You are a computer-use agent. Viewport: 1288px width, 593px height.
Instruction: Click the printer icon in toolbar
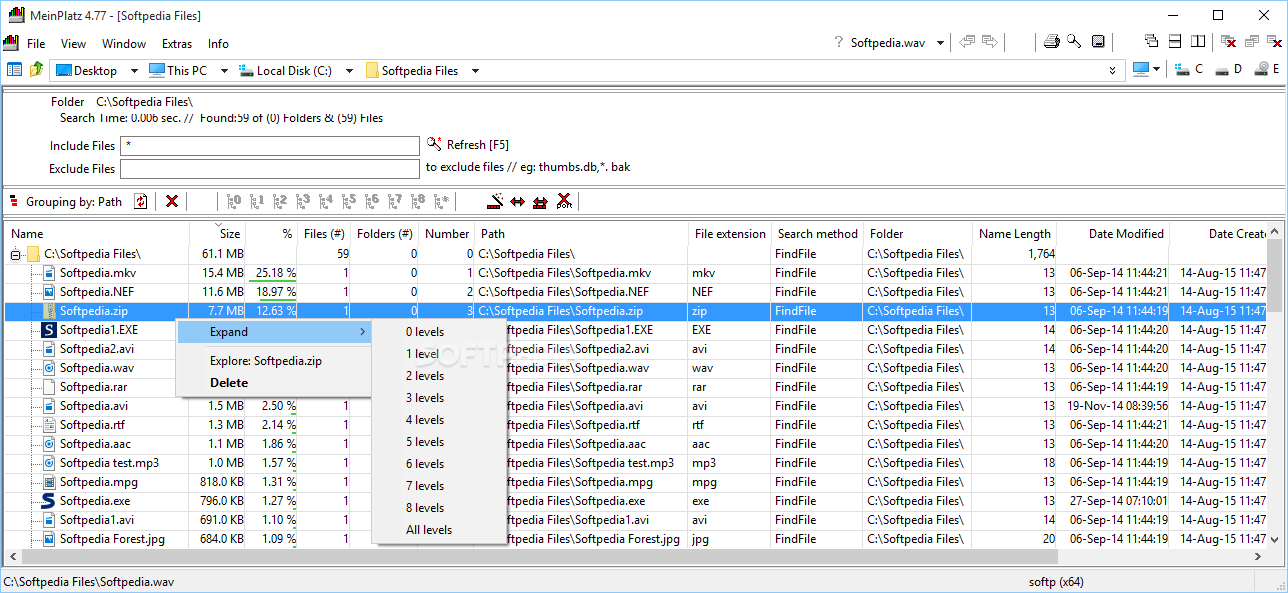pos(1051,42)
